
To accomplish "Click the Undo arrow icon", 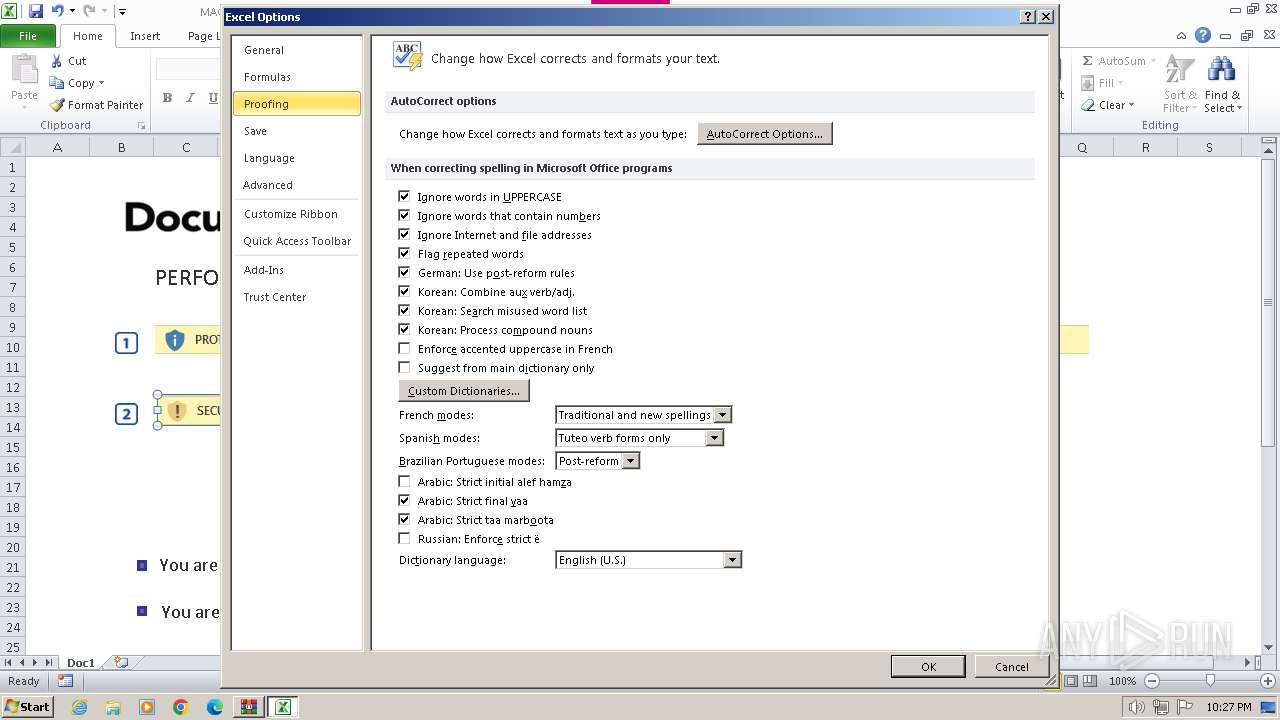I will (x=57, y=11).
